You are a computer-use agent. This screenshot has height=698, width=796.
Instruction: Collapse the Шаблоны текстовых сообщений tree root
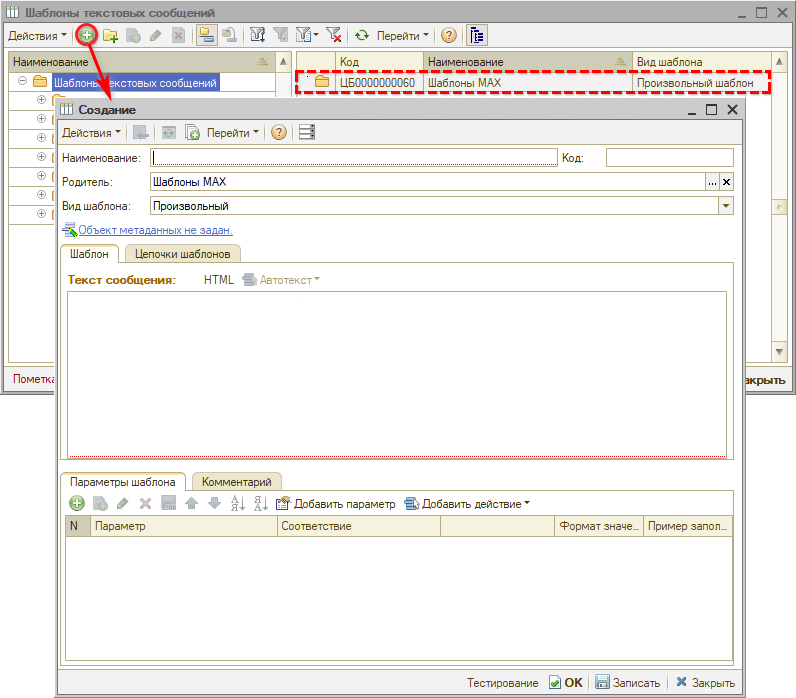click(x=23, y=82)
